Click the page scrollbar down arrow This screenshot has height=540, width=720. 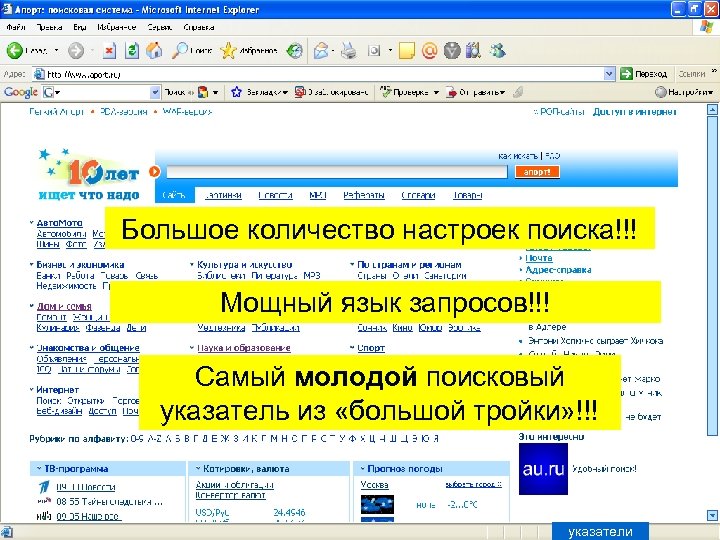coord(712,516)
